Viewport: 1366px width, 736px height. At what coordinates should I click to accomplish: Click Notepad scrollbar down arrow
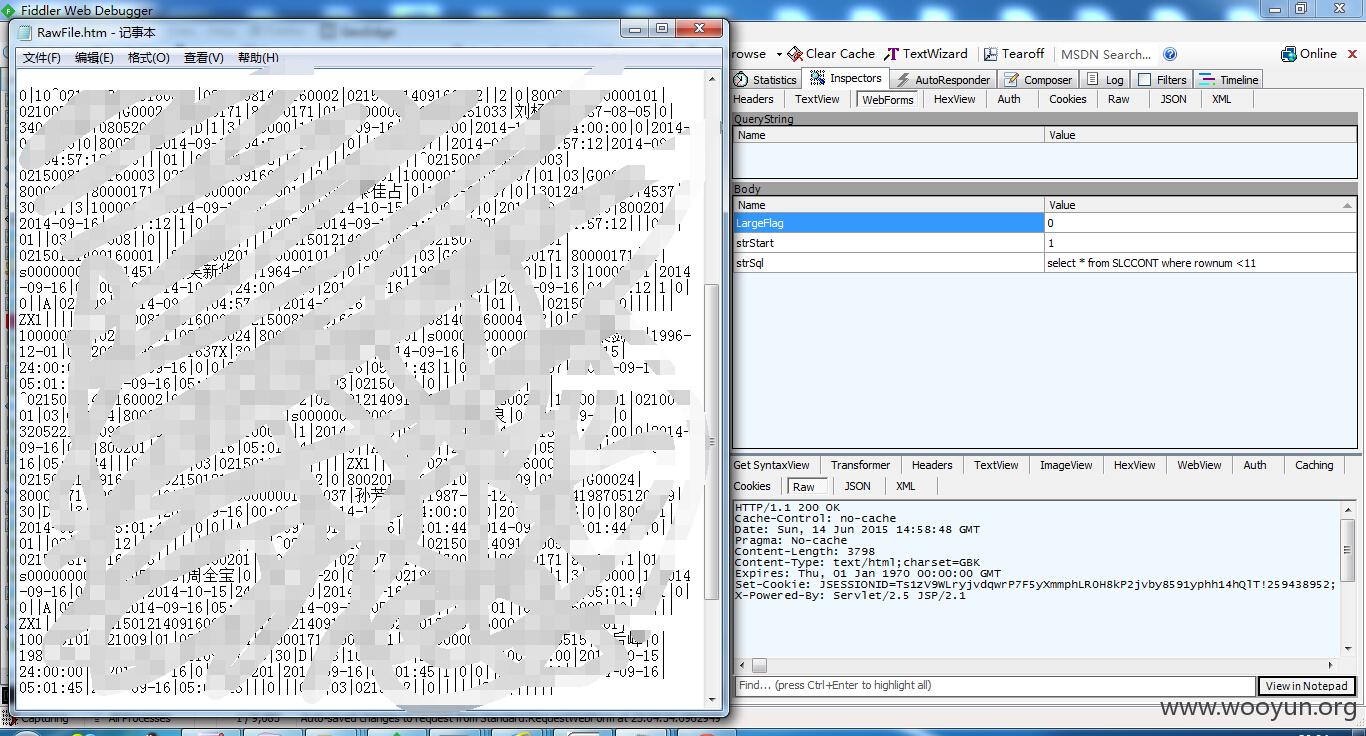712,700
